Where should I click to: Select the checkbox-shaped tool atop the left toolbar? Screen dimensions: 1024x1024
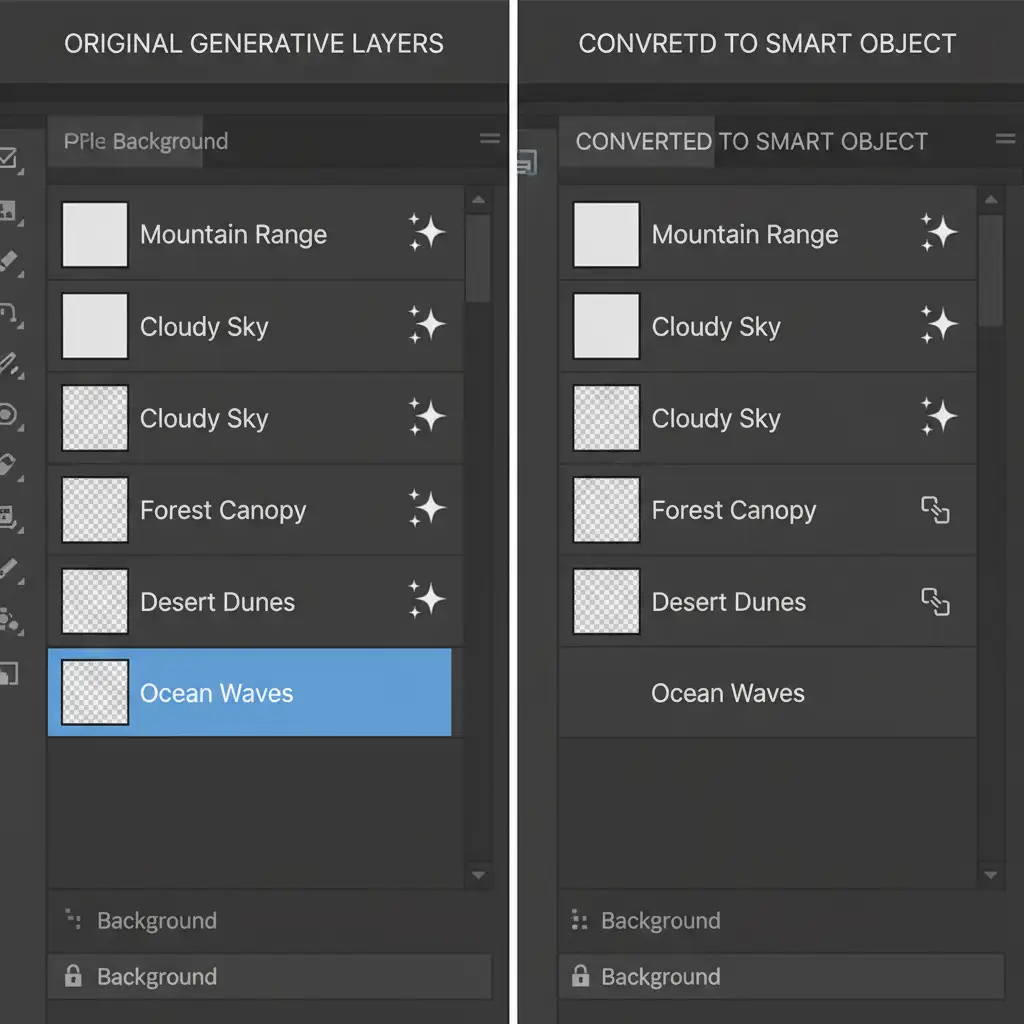9,158
